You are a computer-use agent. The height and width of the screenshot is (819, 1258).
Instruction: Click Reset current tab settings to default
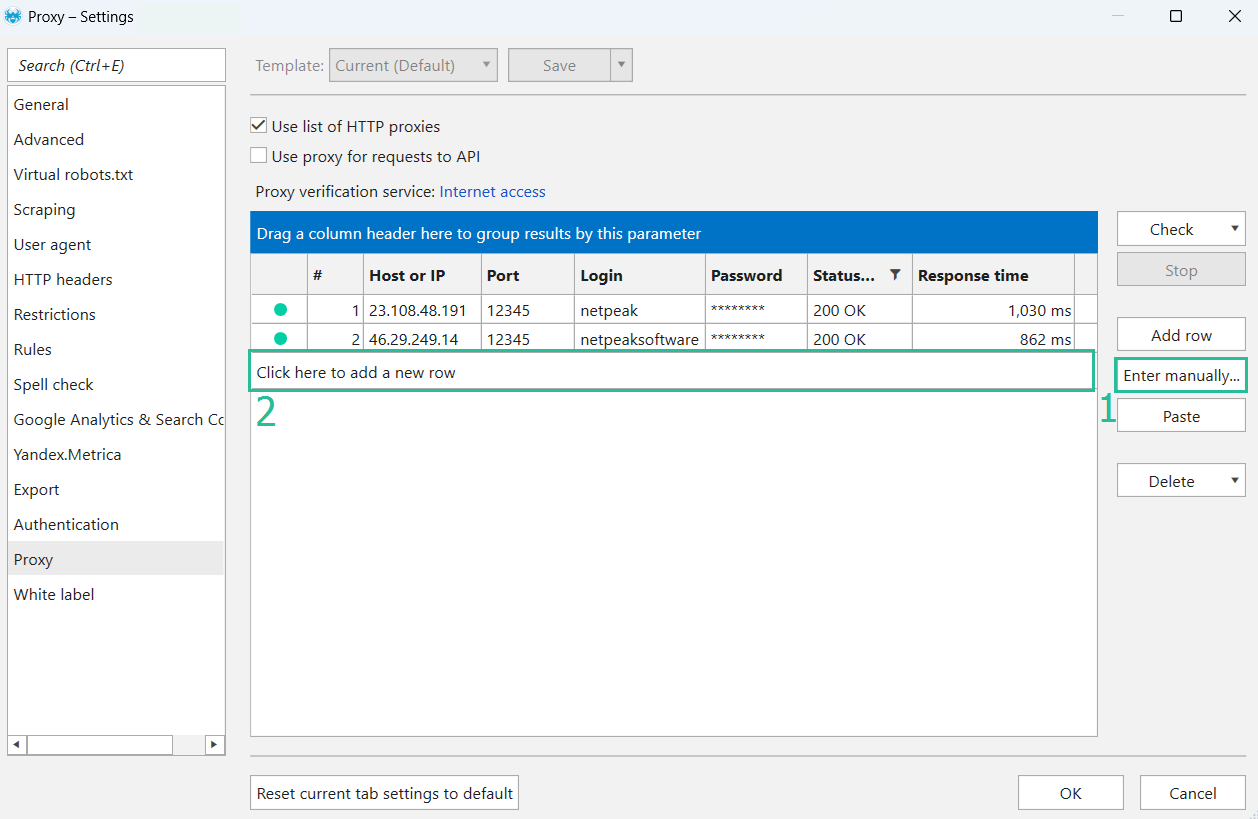(384, 793)
